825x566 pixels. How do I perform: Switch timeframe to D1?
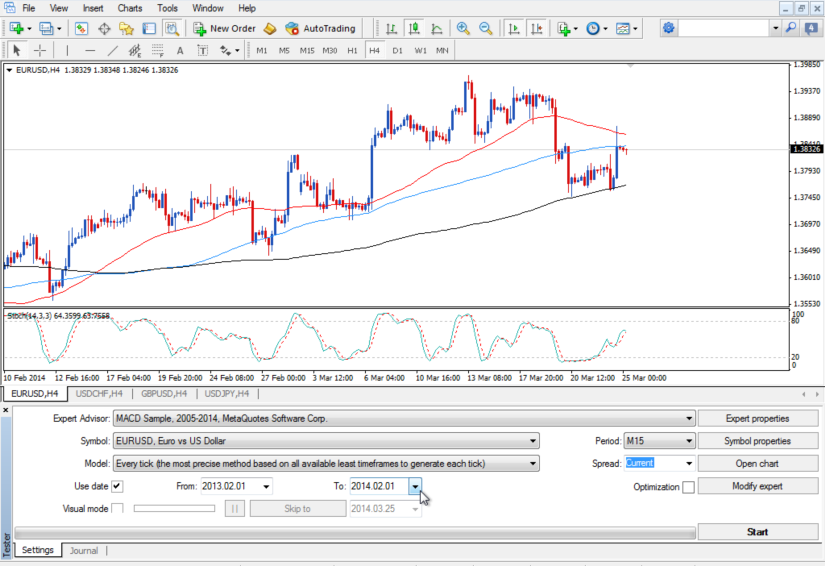397,50
